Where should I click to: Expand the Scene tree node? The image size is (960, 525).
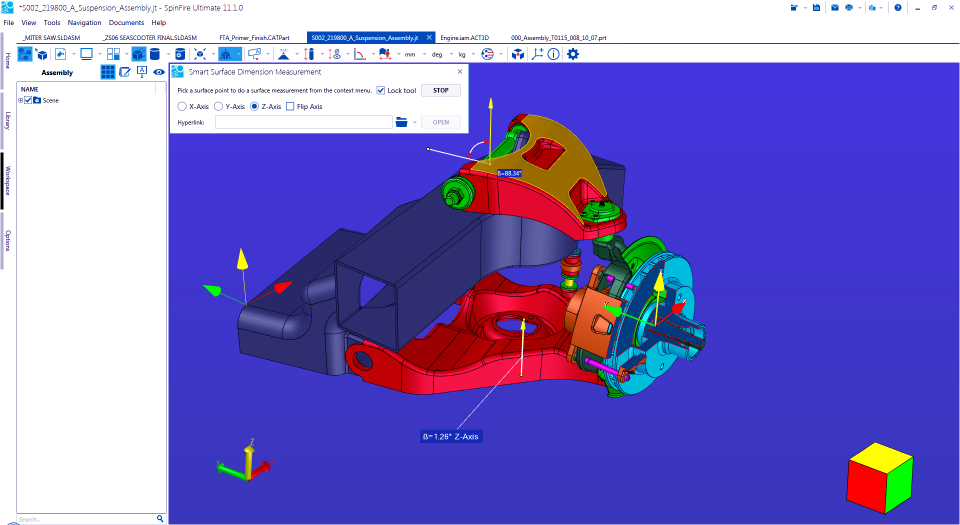(21, 100)
